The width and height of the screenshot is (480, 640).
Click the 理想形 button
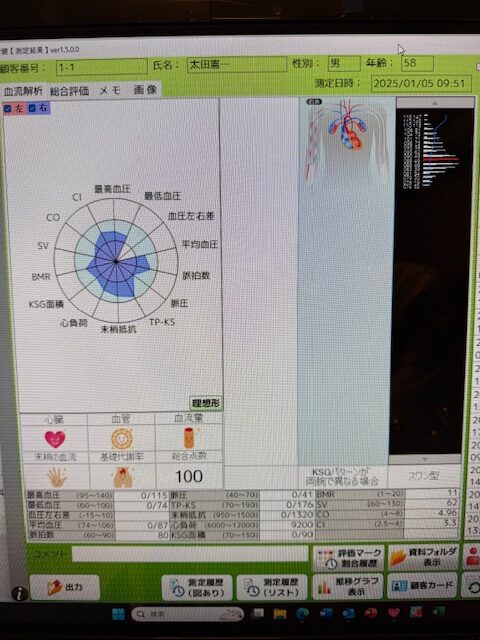point(206,403)
